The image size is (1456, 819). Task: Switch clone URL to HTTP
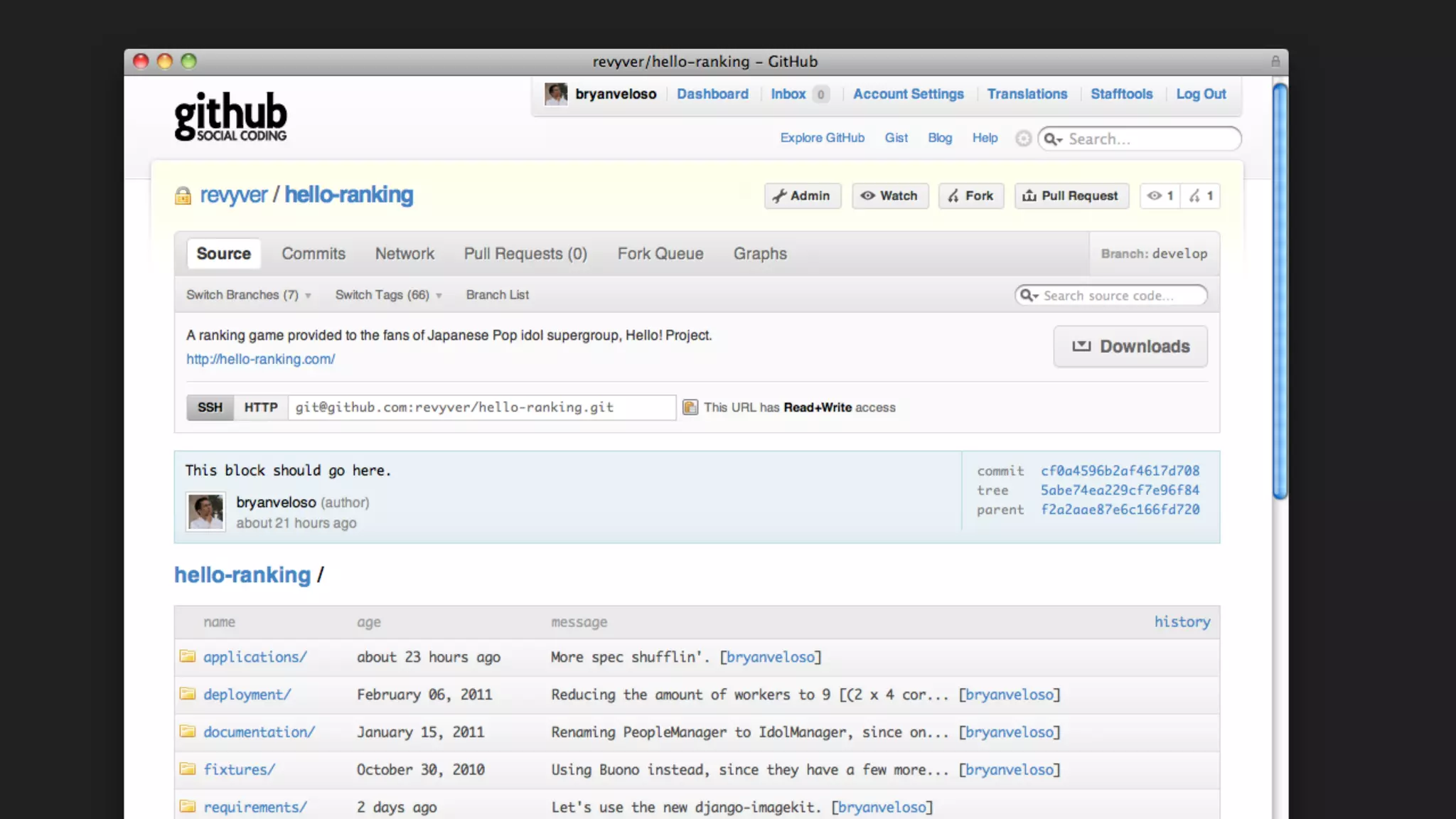pos(260,407)
